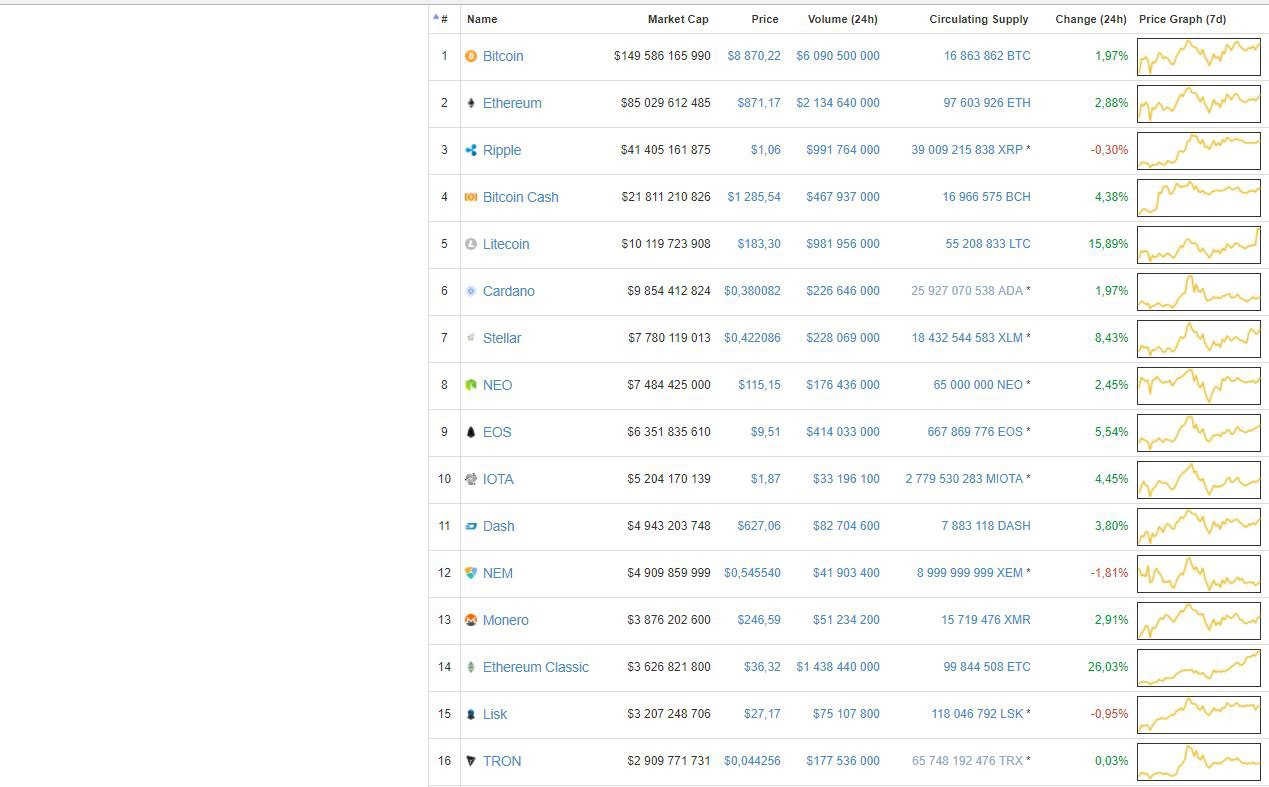Click Ripple volume $991 764 000
Image resolution: width=1269 pixels, height=787 pixels.
843,150
